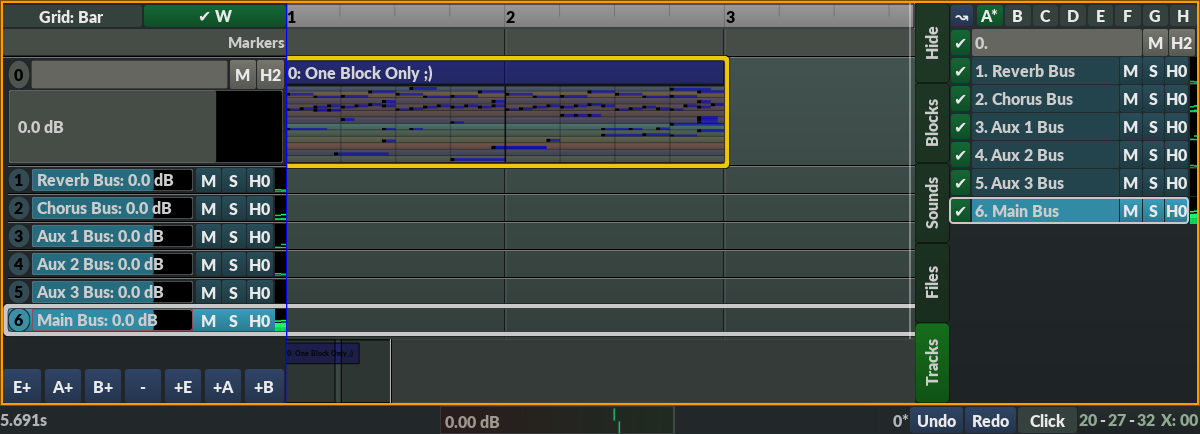Open the Sounds tab
1200x434 pixels.
[x=932, y=204]
